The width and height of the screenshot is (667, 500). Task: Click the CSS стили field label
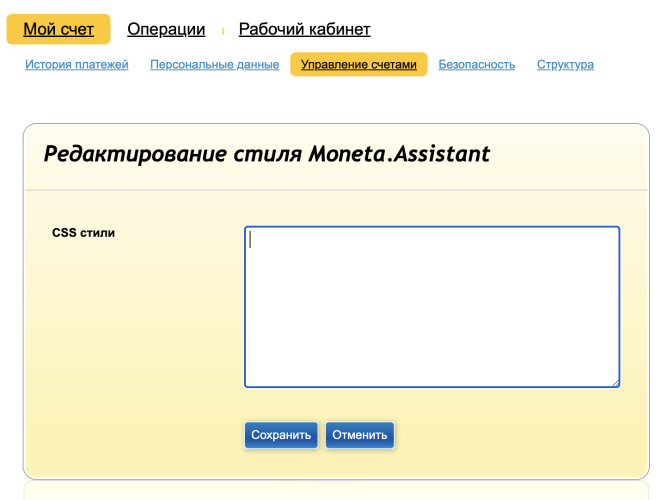pyautogui.click(x=83, y=233)
